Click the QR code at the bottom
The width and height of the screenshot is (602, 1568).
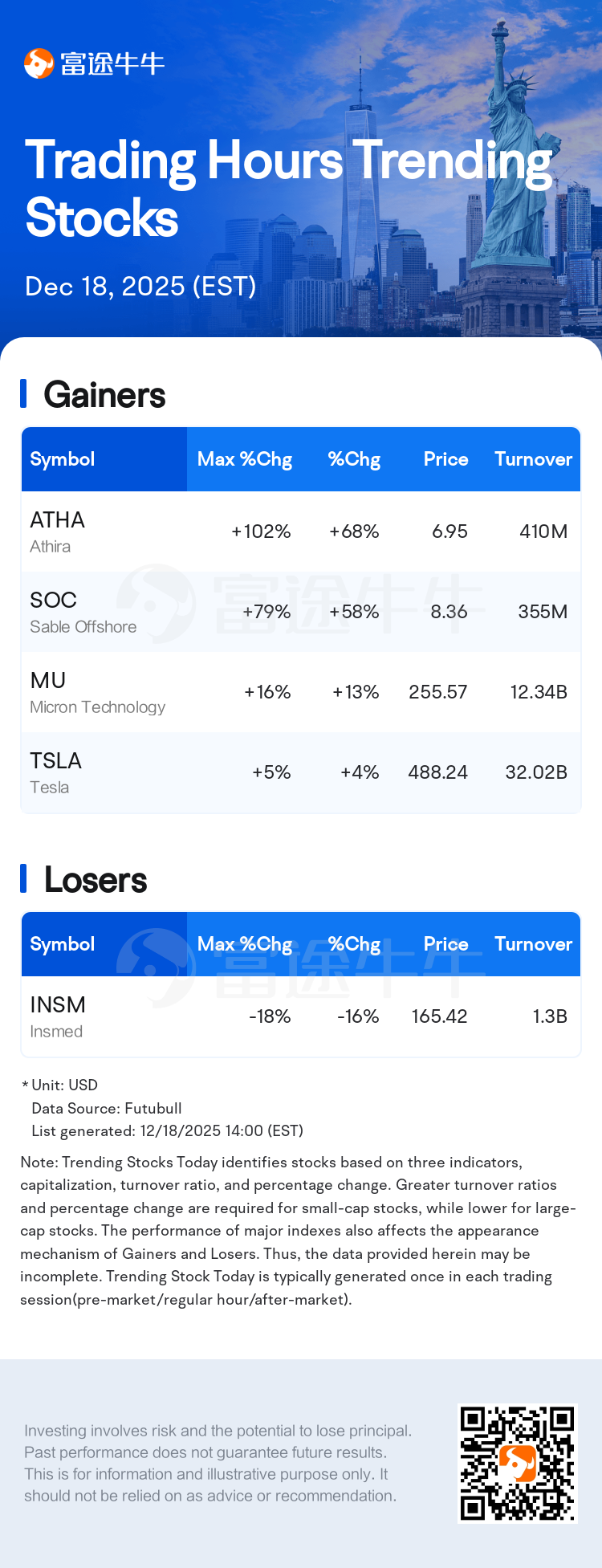tap(517, 1463)
